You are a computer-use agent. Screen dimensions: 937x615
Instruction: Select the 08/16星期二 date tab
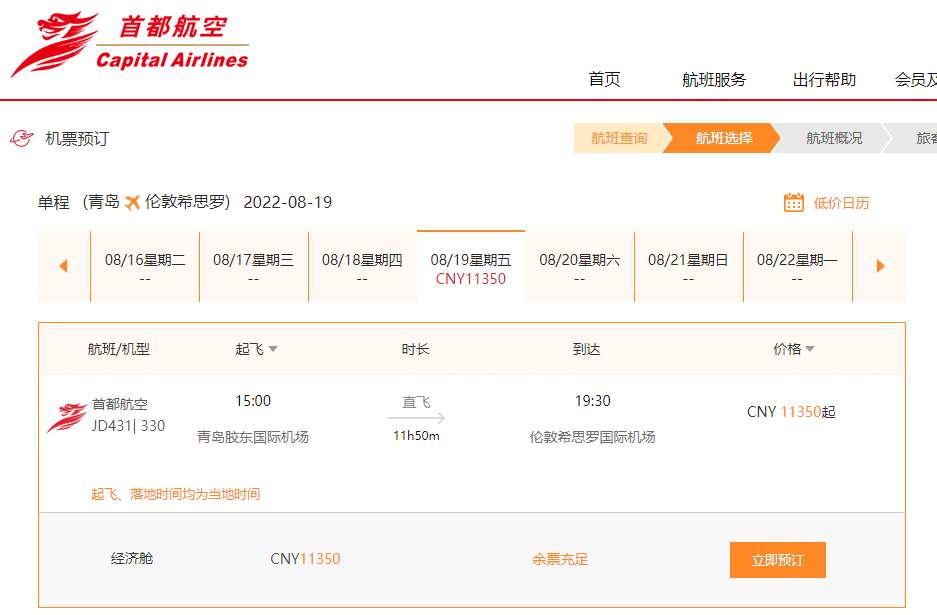click(x=145, y=267)
